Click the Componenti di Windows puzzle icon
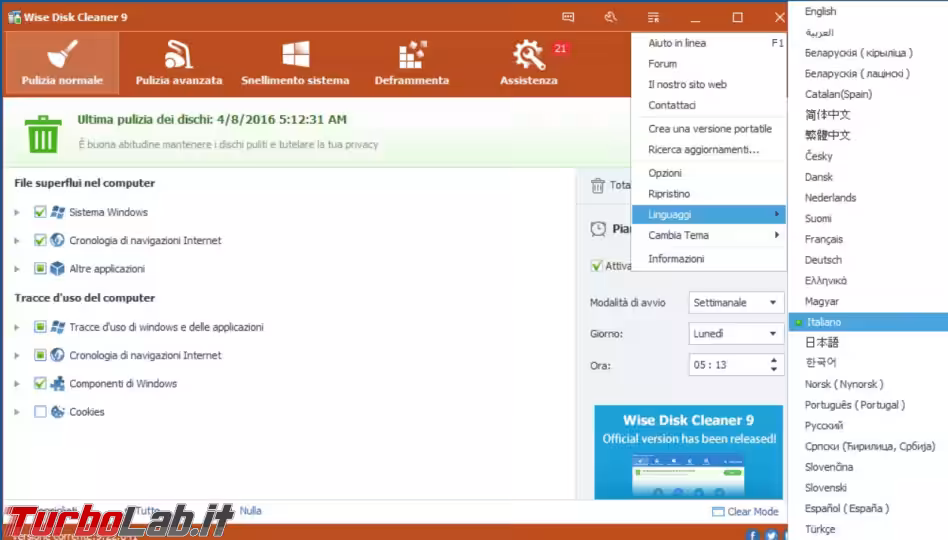The height and width of the screenshot is (540, 948). [x=57, y=383]
